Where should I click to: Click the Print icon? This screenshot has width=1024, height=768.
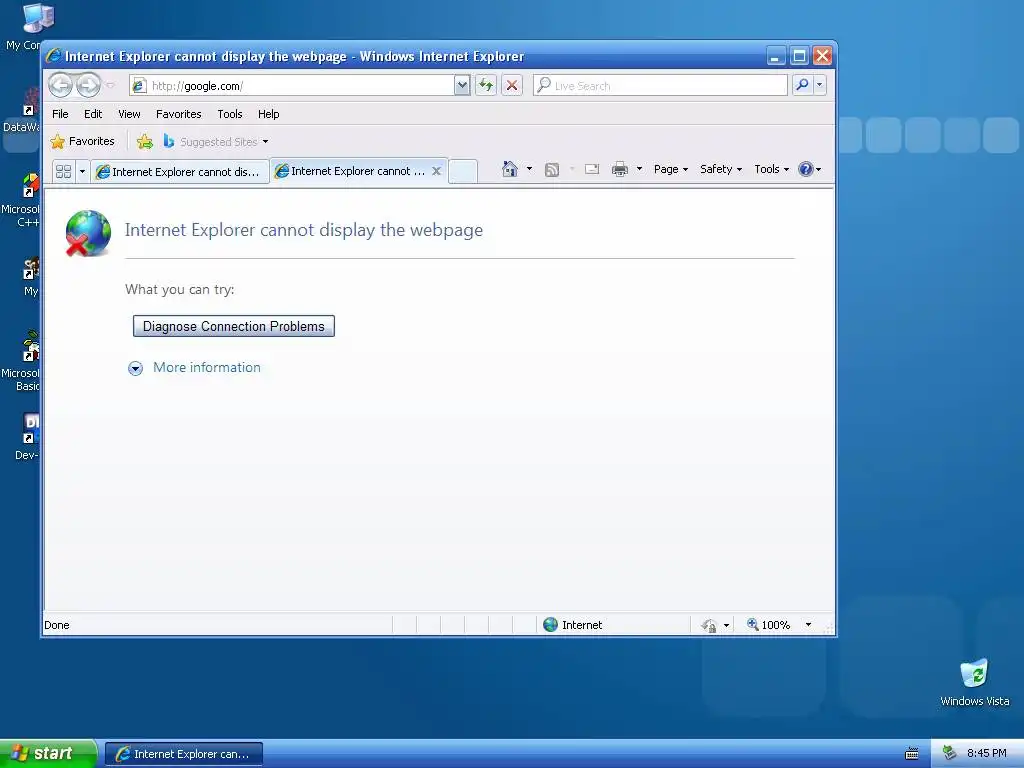[x=620, y=170]
